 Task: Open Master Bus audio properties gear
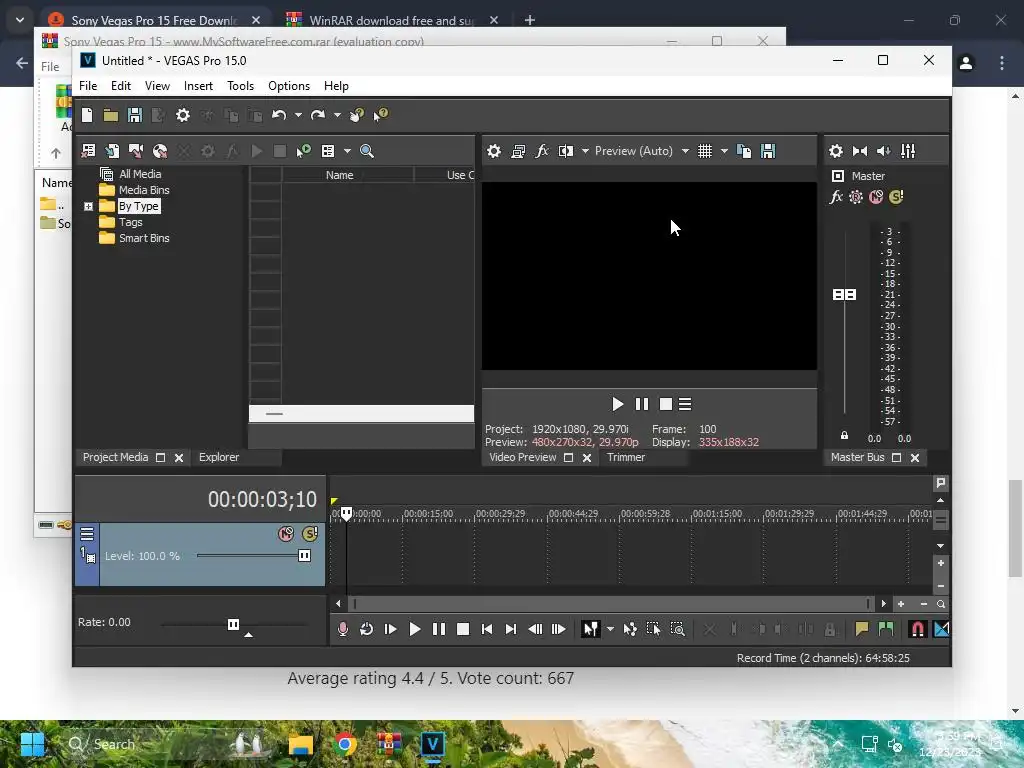836,151
